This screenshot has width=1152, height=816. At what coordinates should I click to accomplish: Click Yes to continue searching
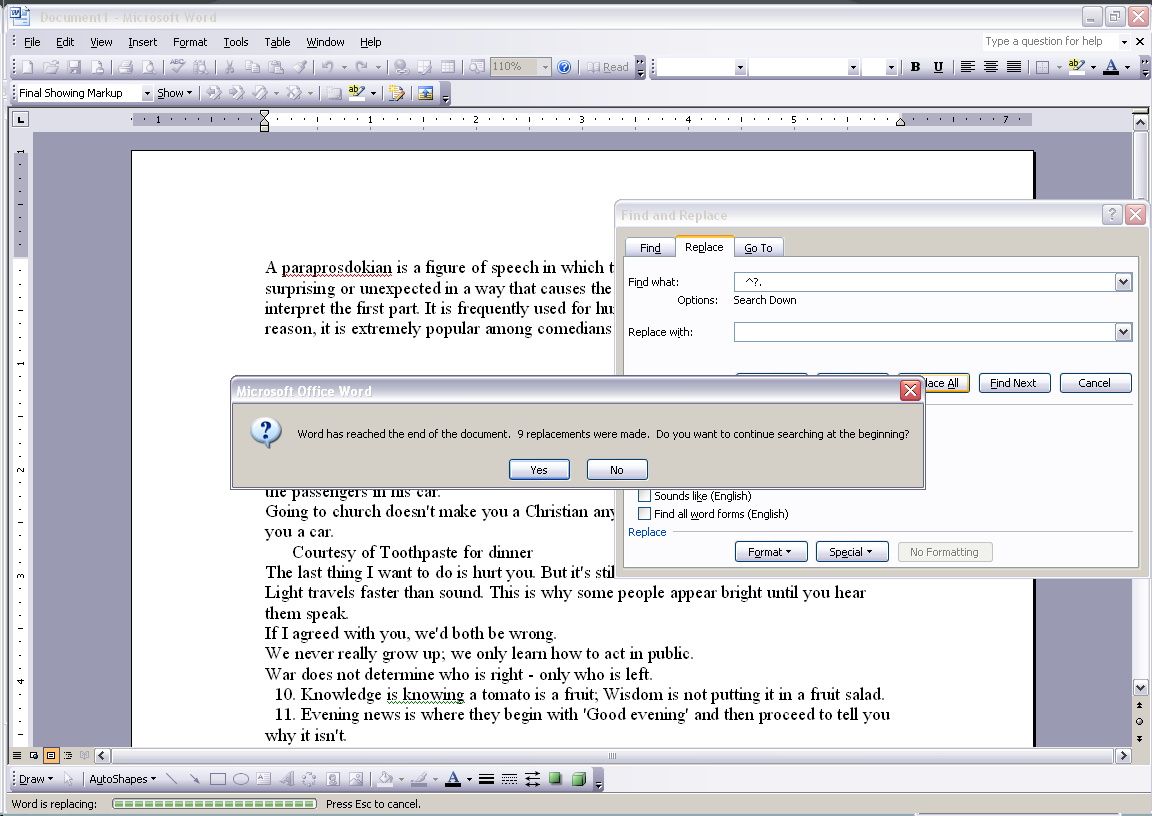click(x=539, y=469)
